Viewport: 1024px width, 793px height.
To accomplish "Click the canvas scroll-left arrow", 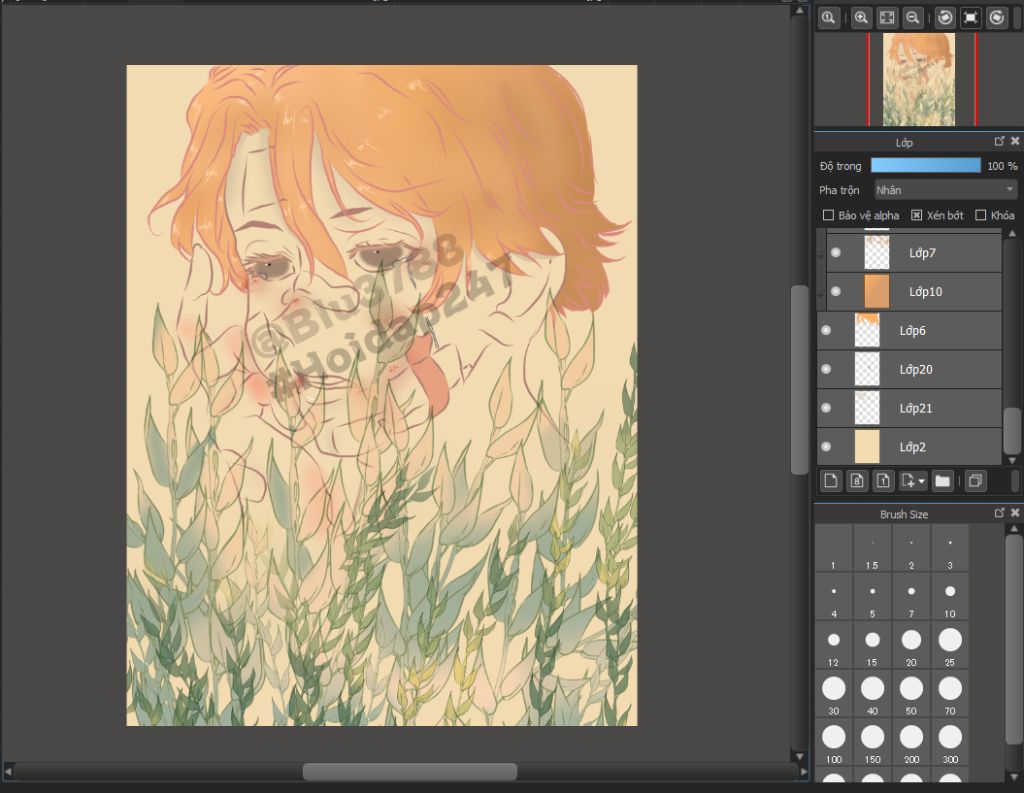I will pyautogui.click(x=8, y=771).
